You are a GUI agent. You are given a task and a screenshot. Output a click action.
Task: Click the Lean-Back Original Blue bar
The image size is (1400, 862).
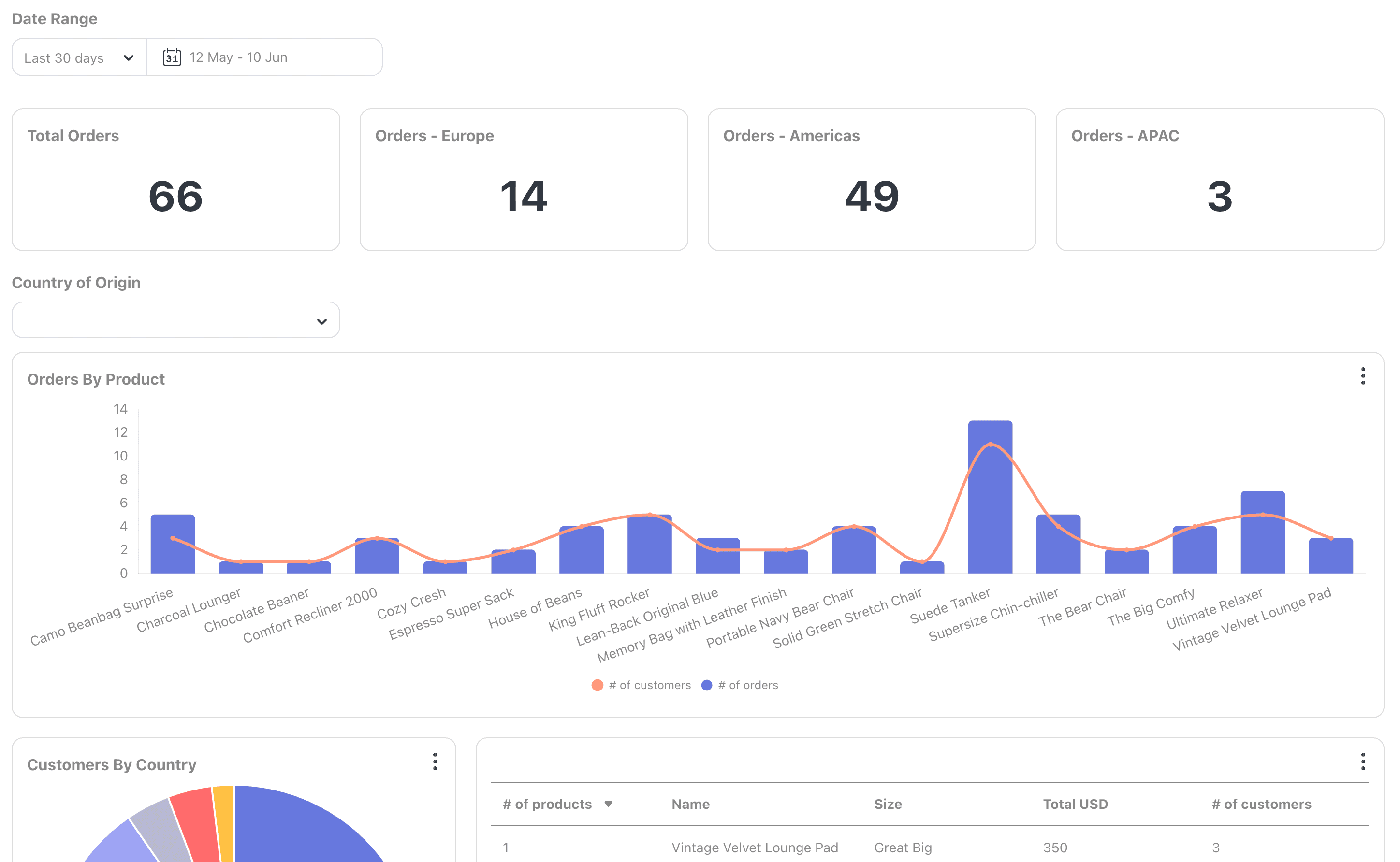pyautogui.click(x=717, y=555)
